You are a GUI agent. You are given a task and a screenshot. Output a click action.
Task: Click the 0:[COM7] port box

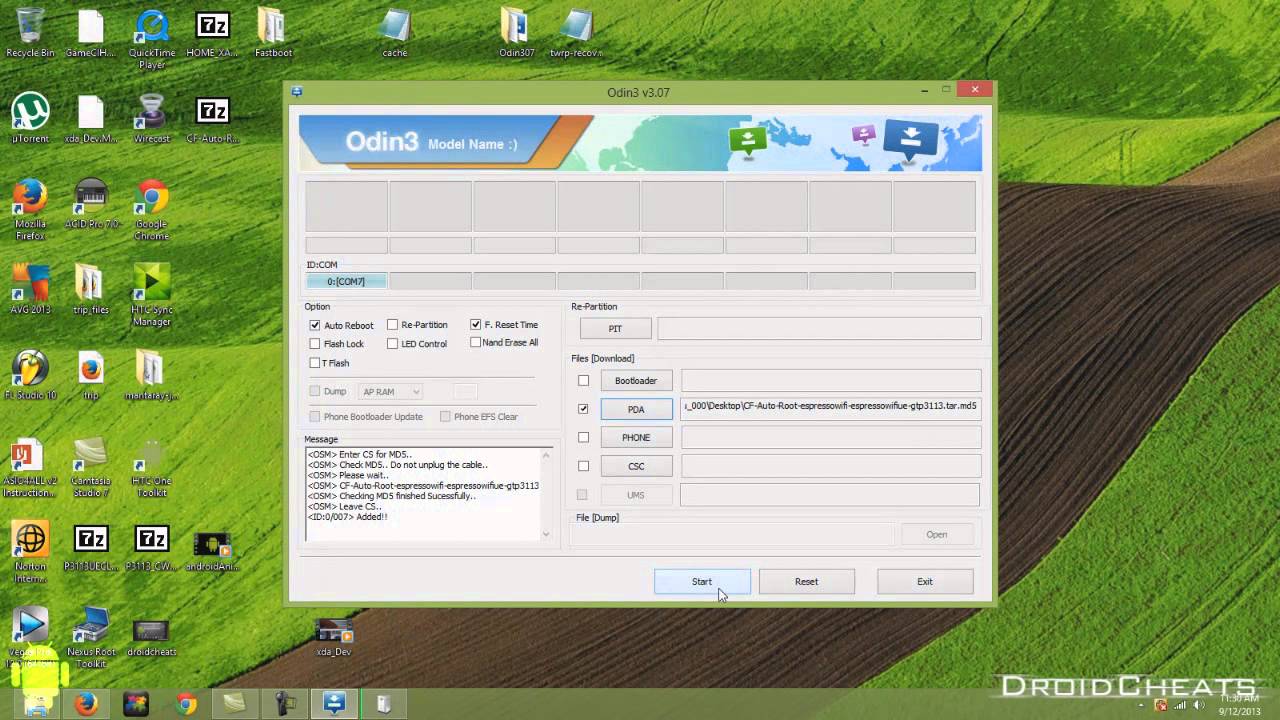click(x=346, y=282)
